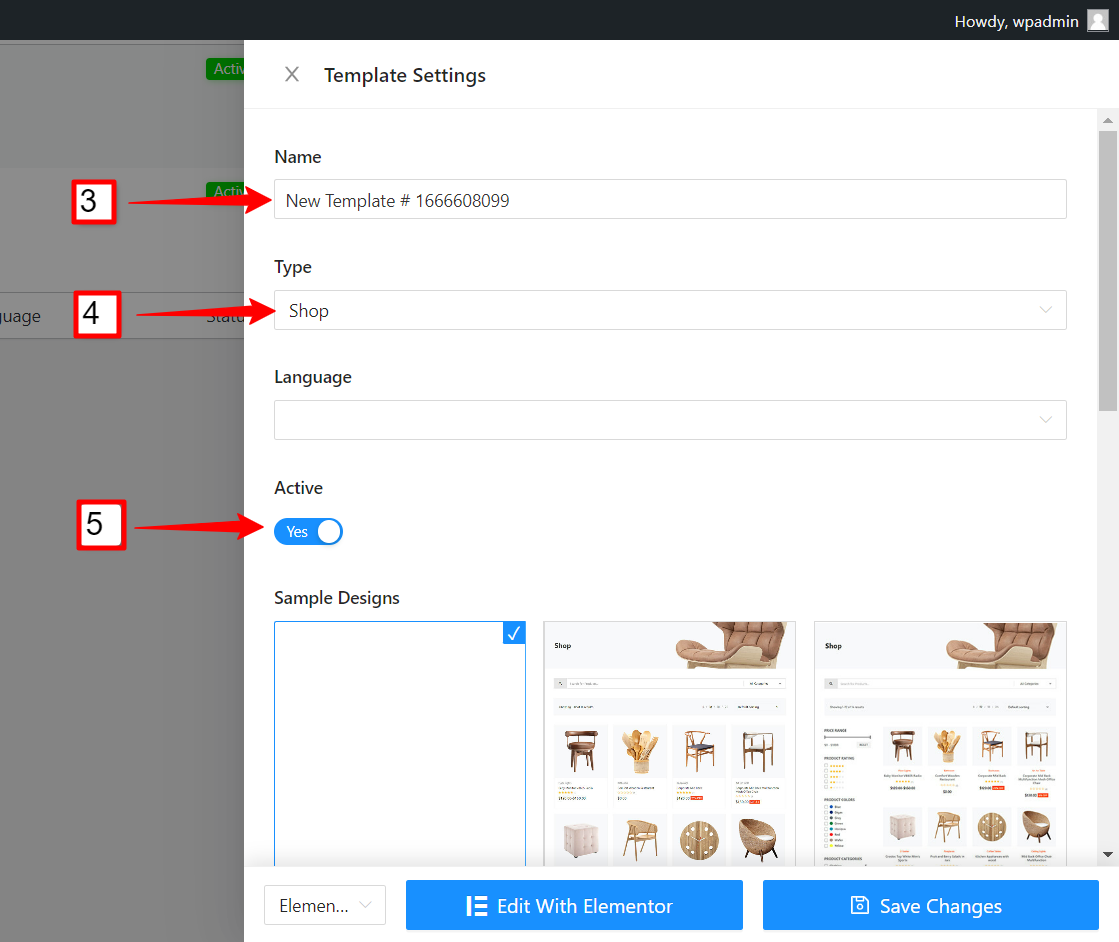Open the Howdy, wpadmin menu
The height and width of the screenshot is (942, 1119).
click(1015, 20)
